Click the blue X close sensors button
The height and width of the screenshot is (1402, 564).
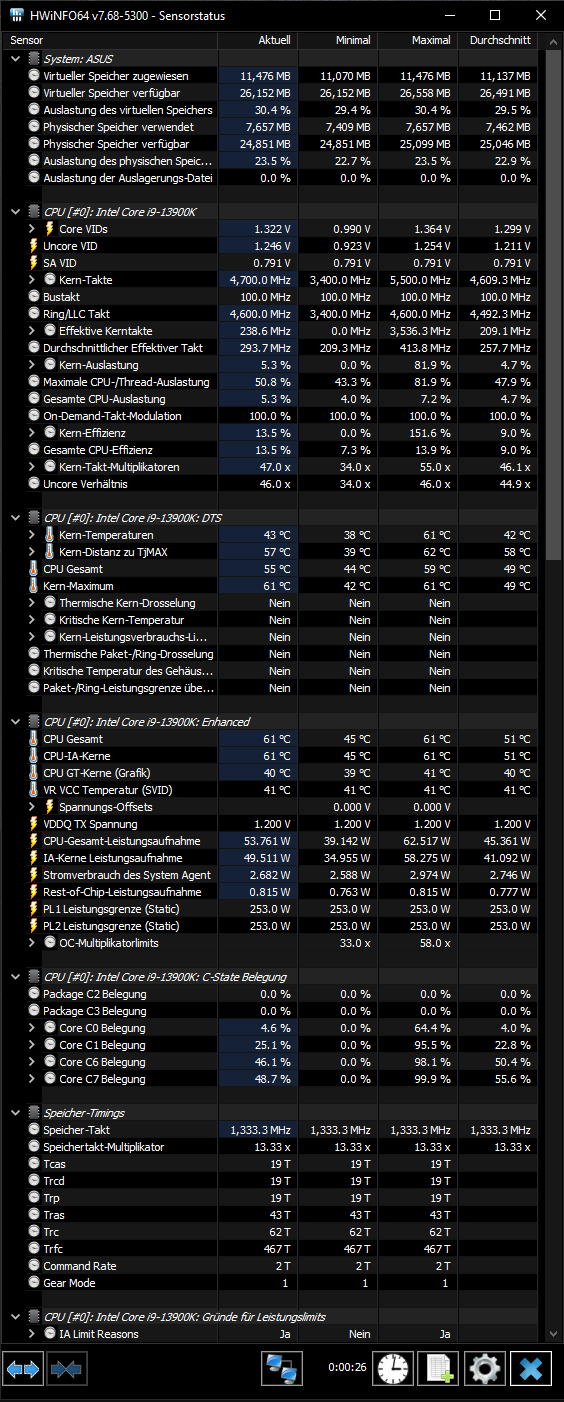tap(531, 1368)
